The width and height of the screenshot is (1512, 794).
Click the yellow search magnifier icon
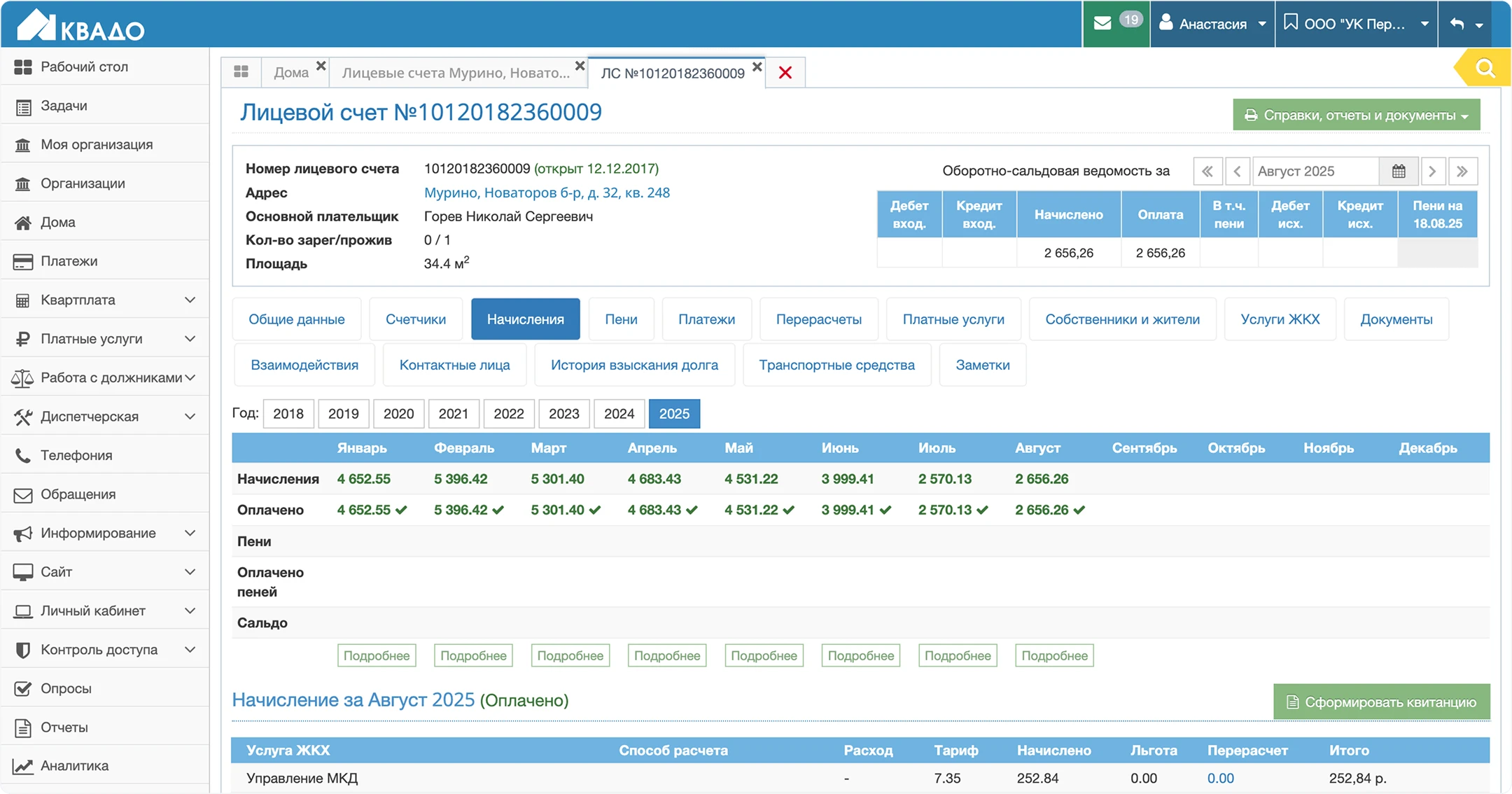(x=1485, y=69)
